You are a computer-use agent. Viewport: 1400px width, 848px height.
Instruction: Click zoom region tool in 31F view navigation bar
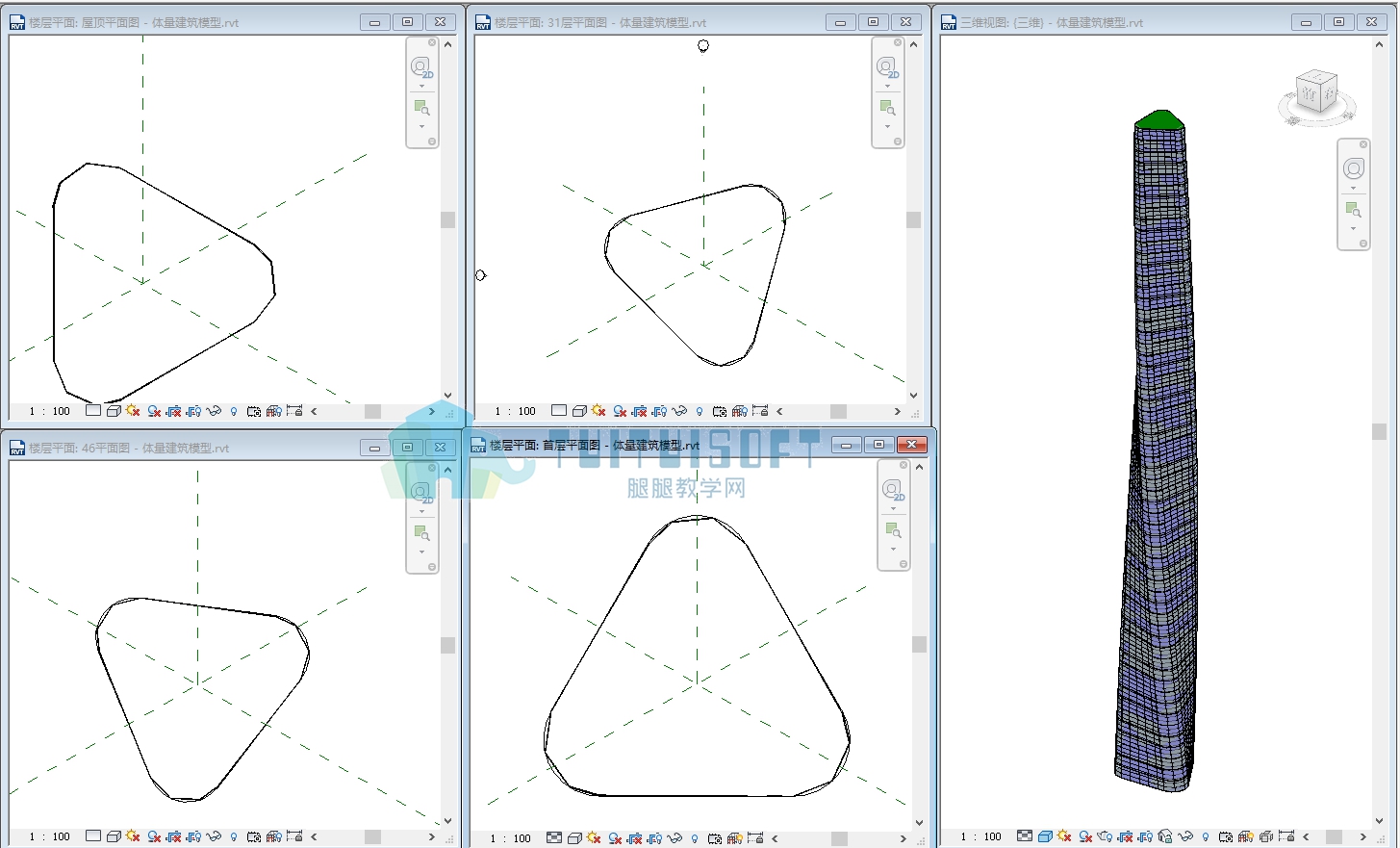888,108
